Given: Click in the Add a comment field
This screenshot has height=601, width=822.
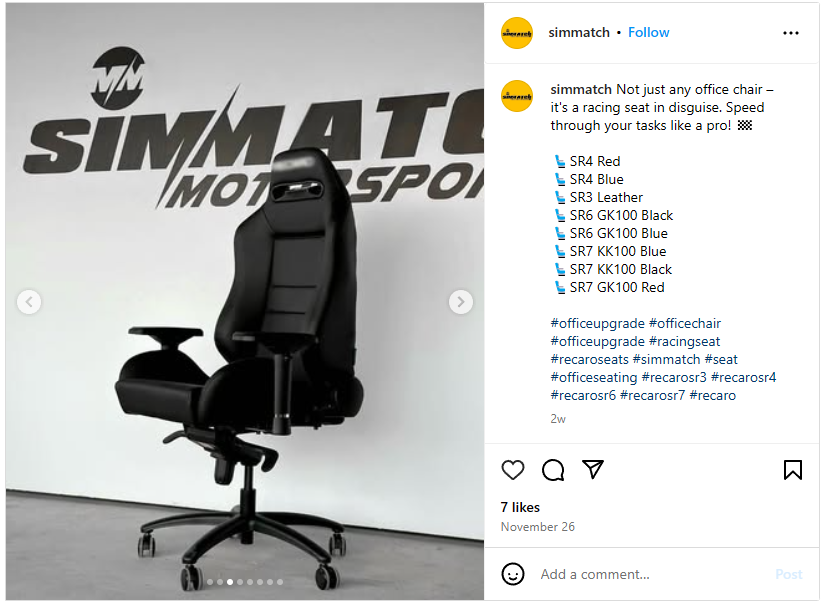Looking at the screenshot, I should (653, 574).
